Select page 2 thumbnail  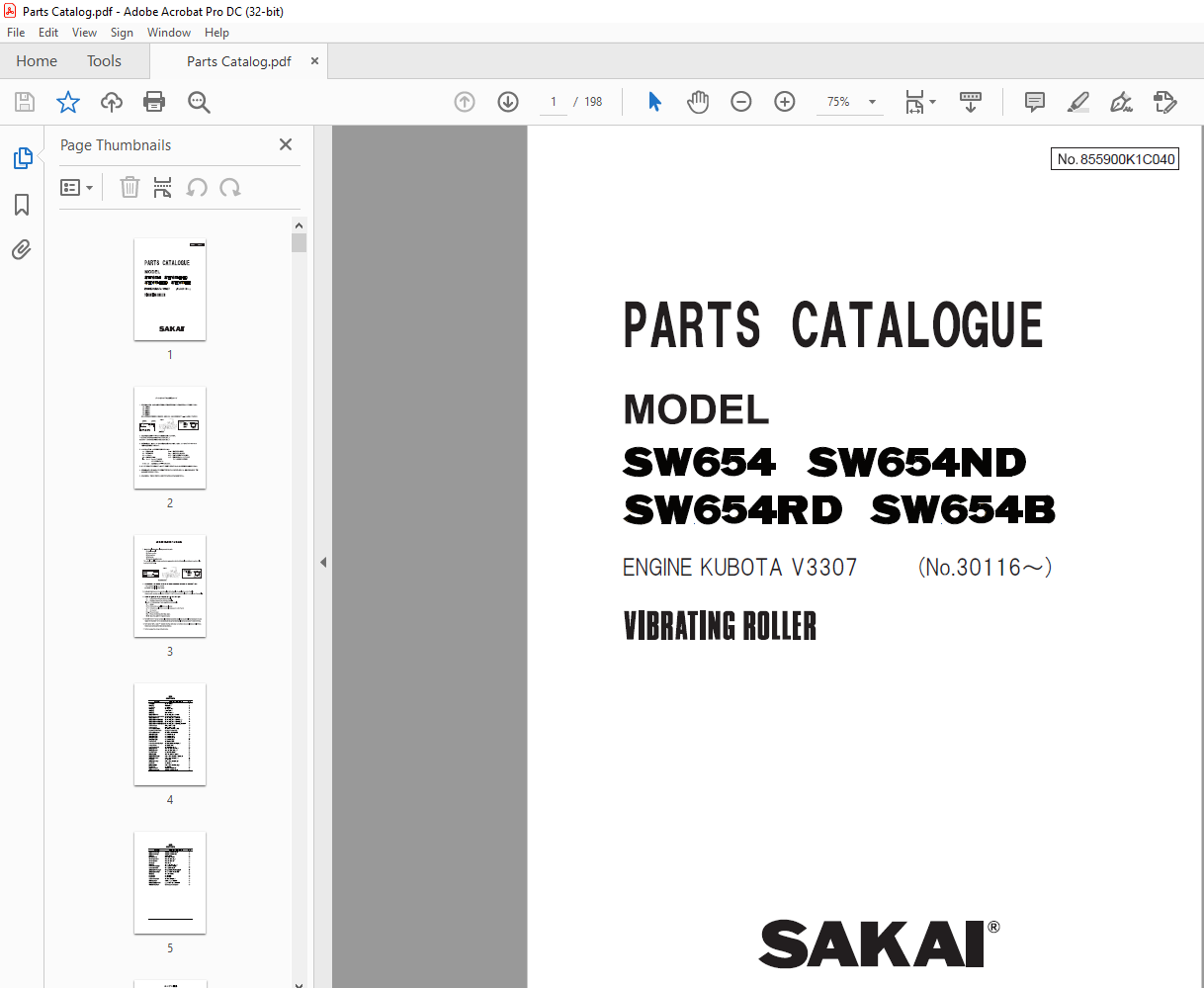pos(170,438)
